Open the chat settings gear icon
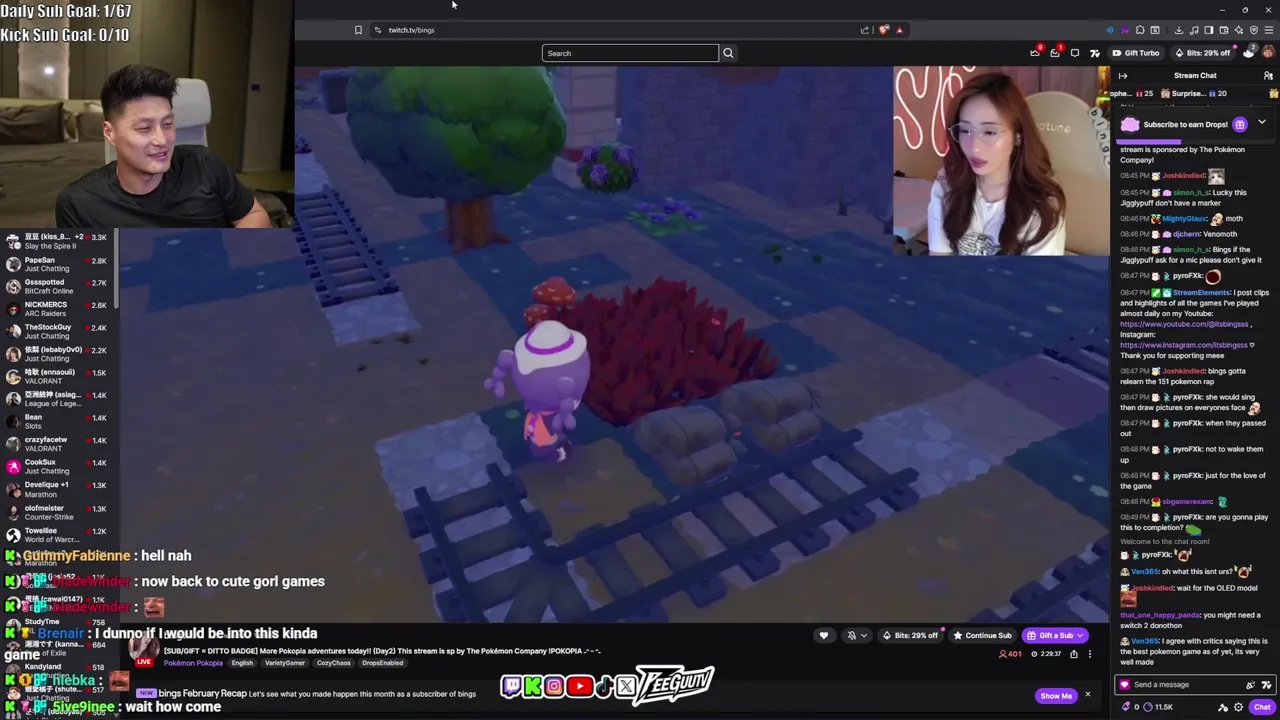 1238,707
